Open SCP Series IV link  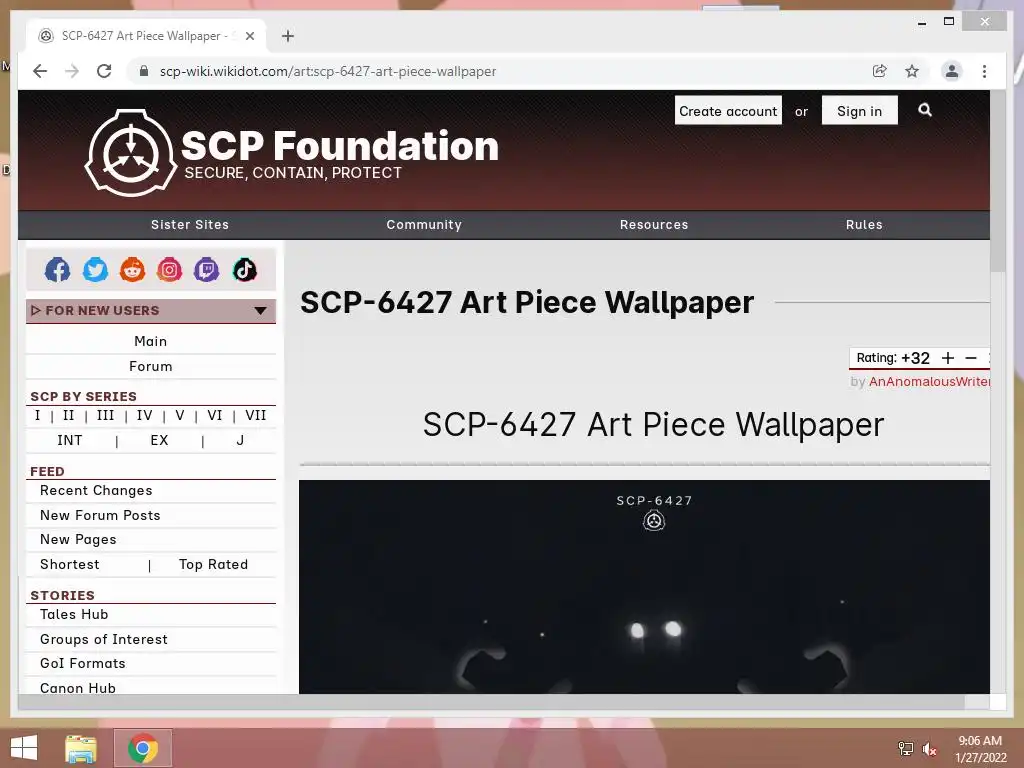point(144,415)
